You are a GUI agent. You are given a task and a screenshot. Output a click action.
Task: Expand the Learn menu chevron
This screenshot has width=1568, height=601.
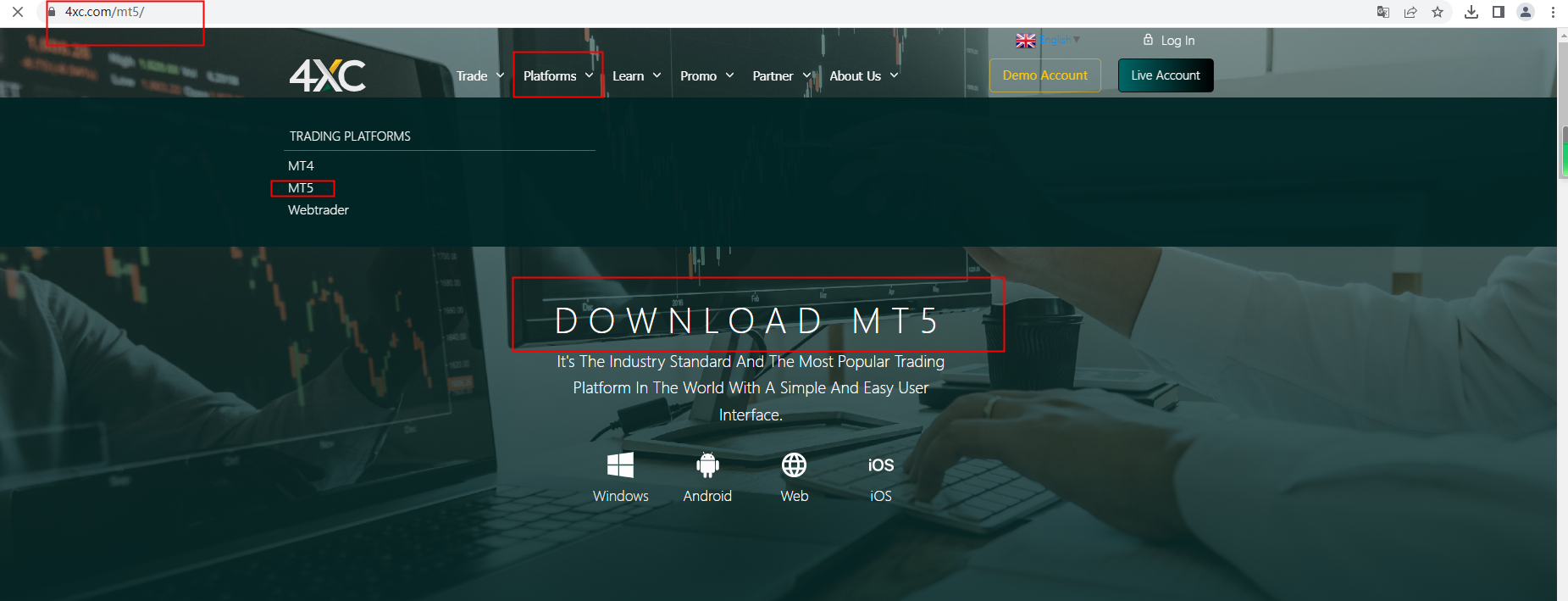(657, 75)
